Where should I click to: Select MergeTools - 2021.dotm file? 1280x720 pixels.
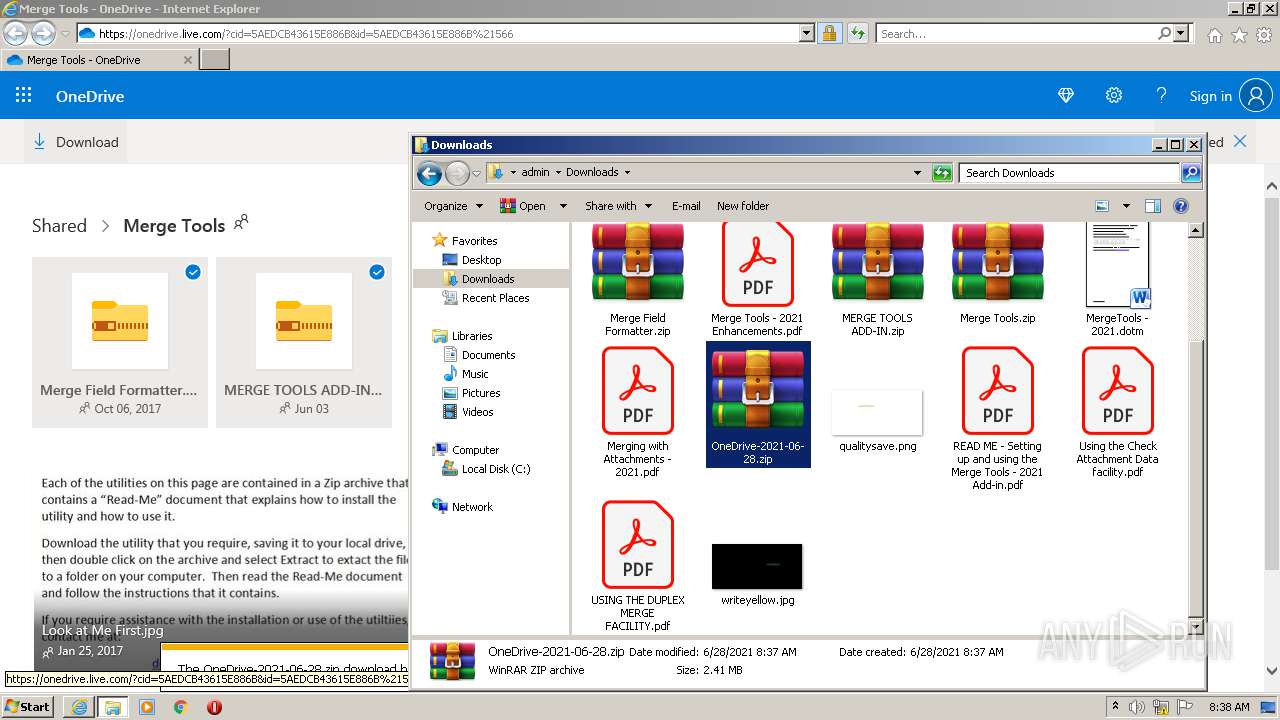tap(1117, 281)
